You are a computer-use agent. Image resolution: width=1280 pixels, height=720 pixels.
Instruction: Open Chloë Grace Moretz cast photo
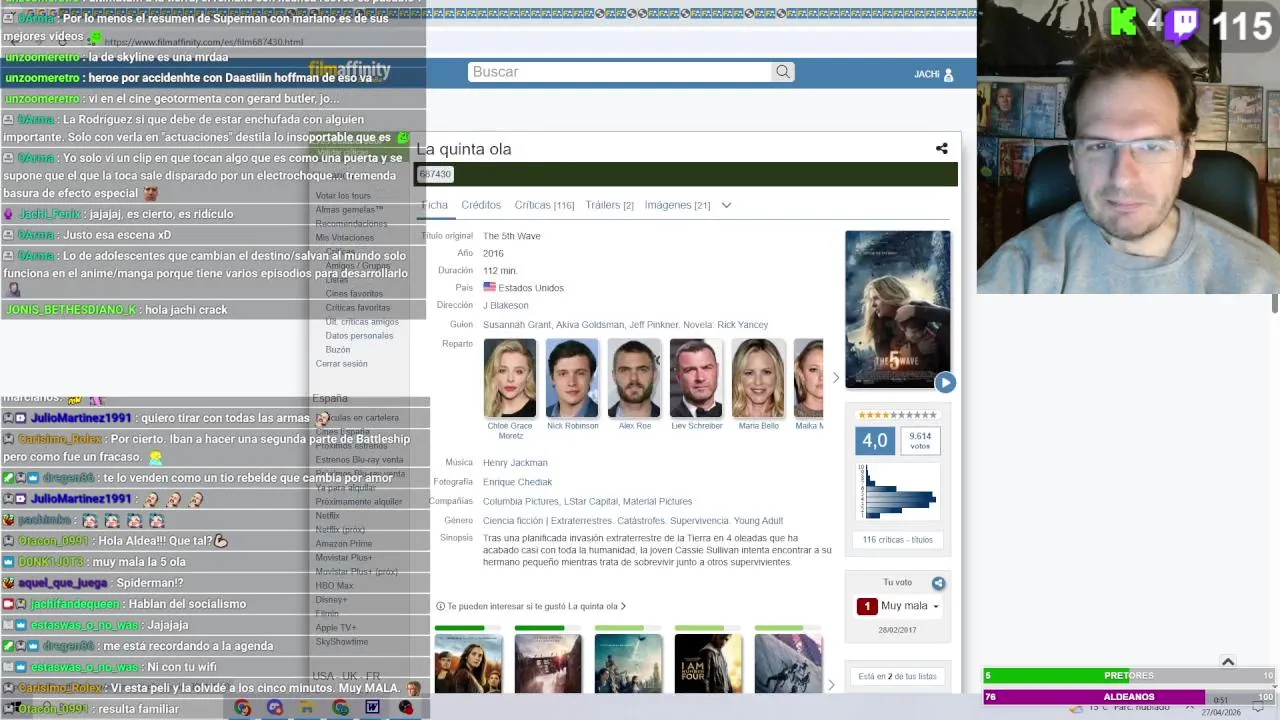coord(510,378)
